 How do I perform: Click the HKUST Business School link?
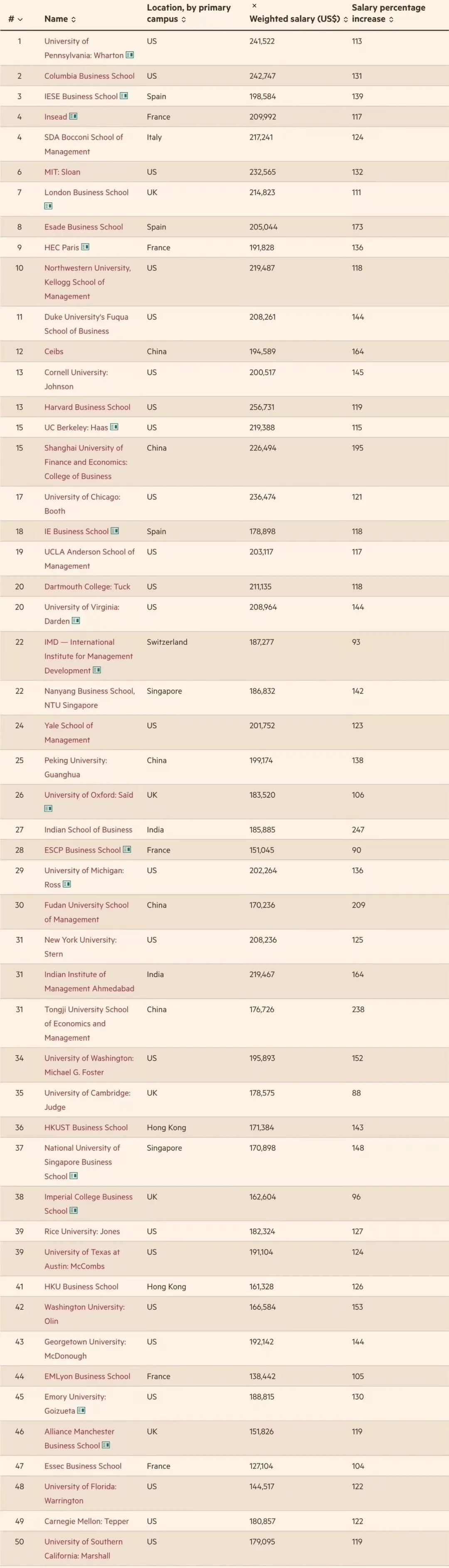click(86, 1128)
